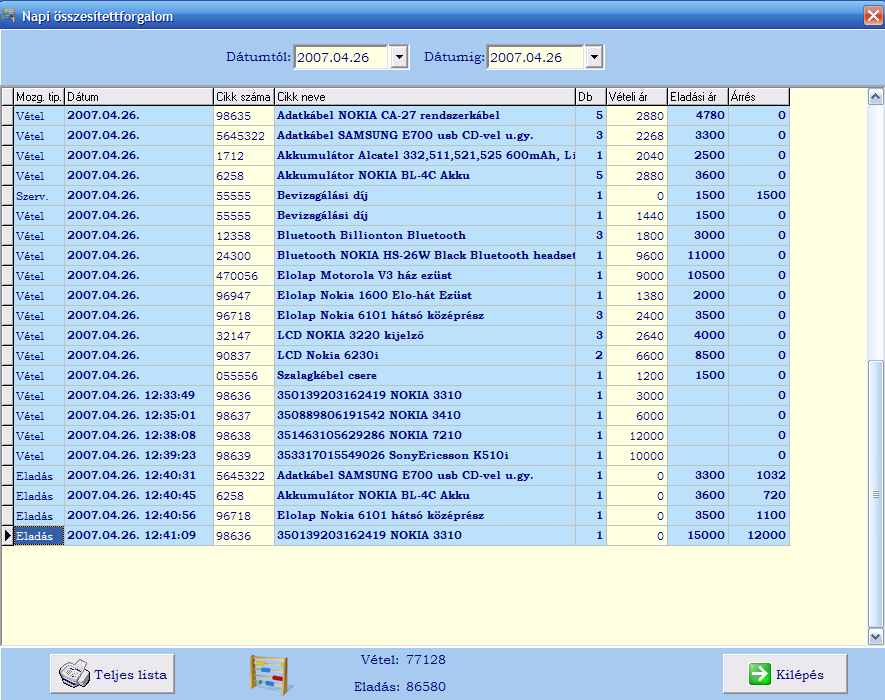Click margin value 1032 cell
Viewport: 885px width, 700px height.
pos(759,476)
